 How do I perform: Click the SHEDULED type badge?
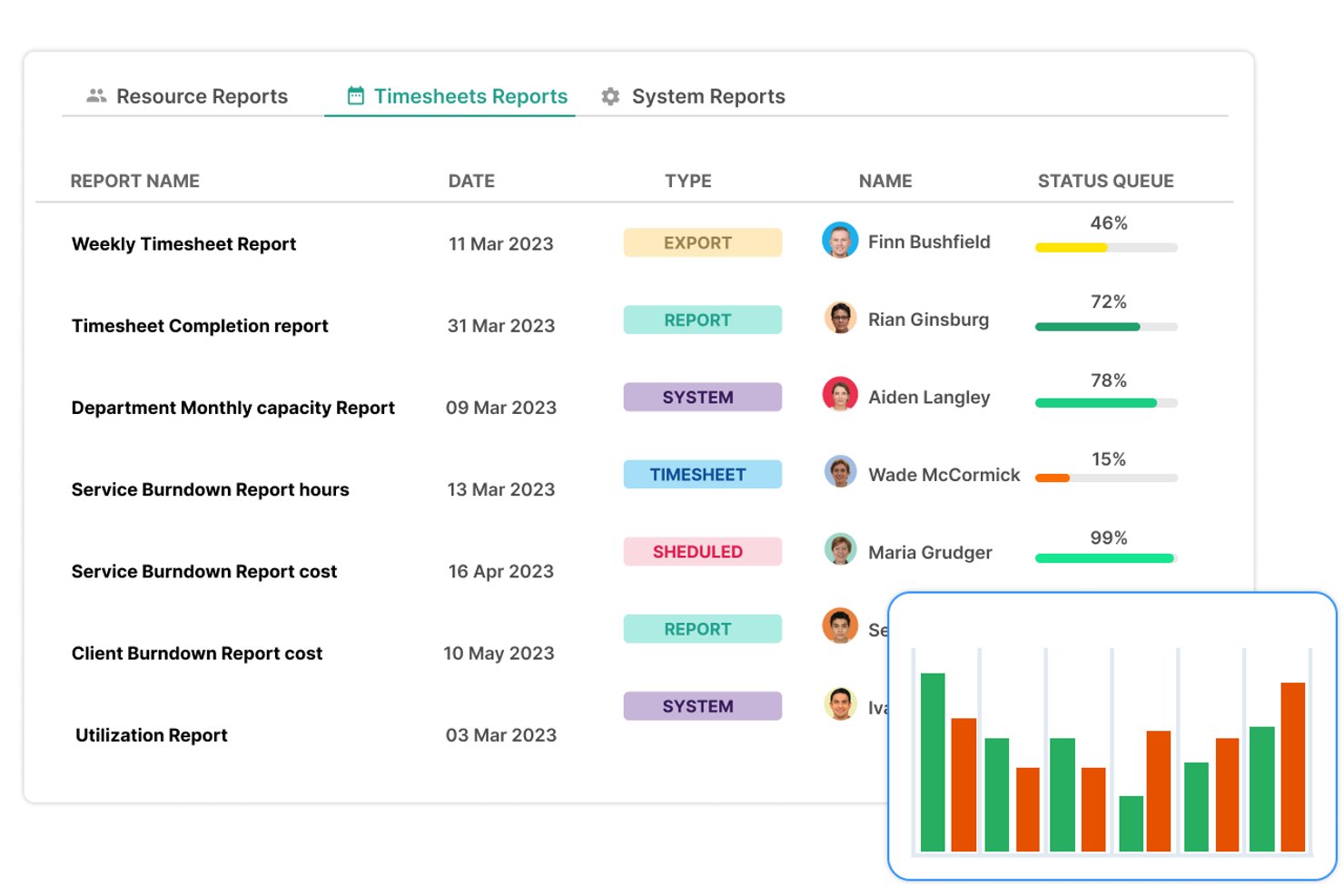coord(702,551)
